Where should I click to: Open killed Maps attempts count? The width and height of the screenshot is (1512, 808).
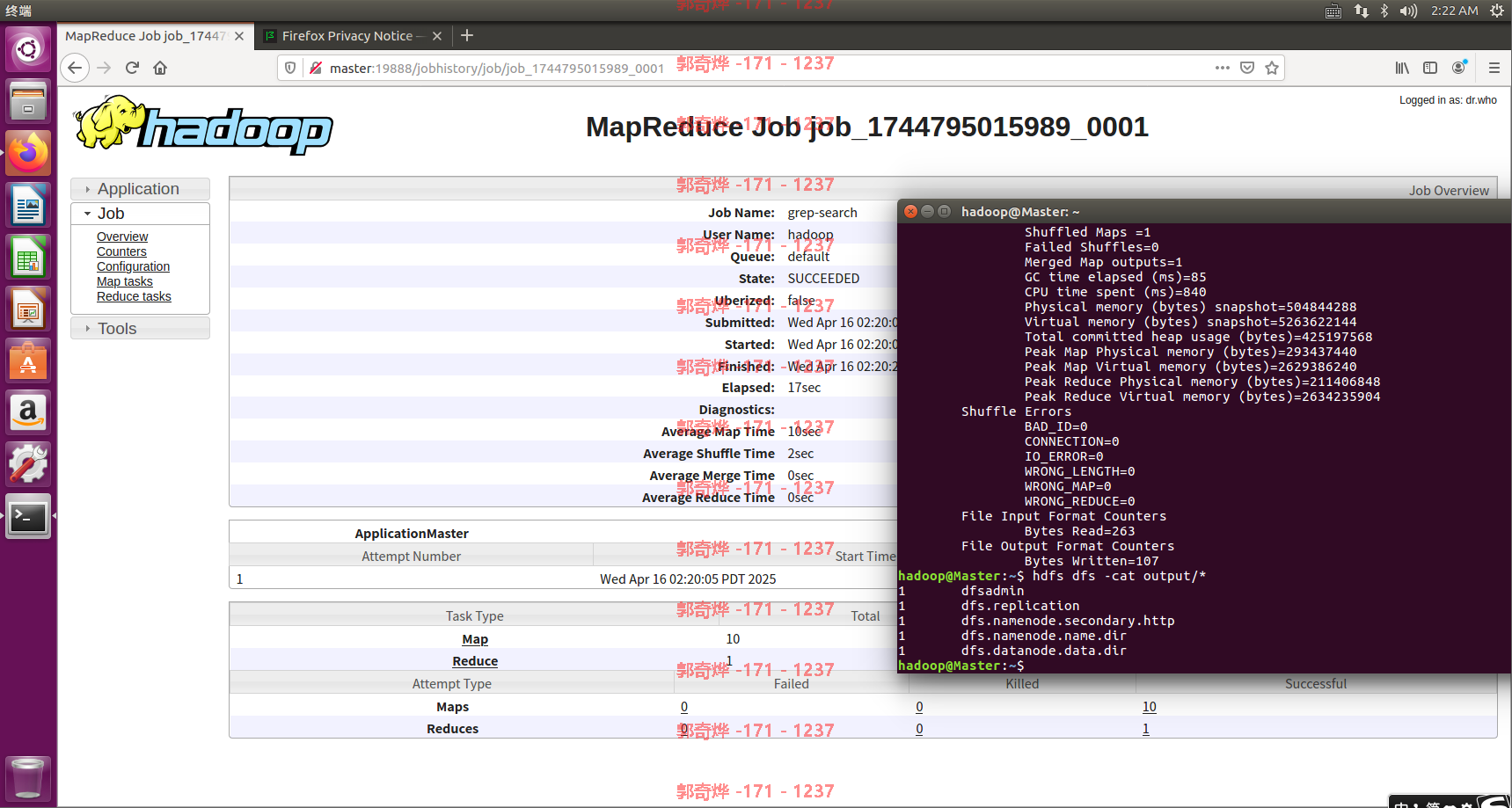(919, 707)
